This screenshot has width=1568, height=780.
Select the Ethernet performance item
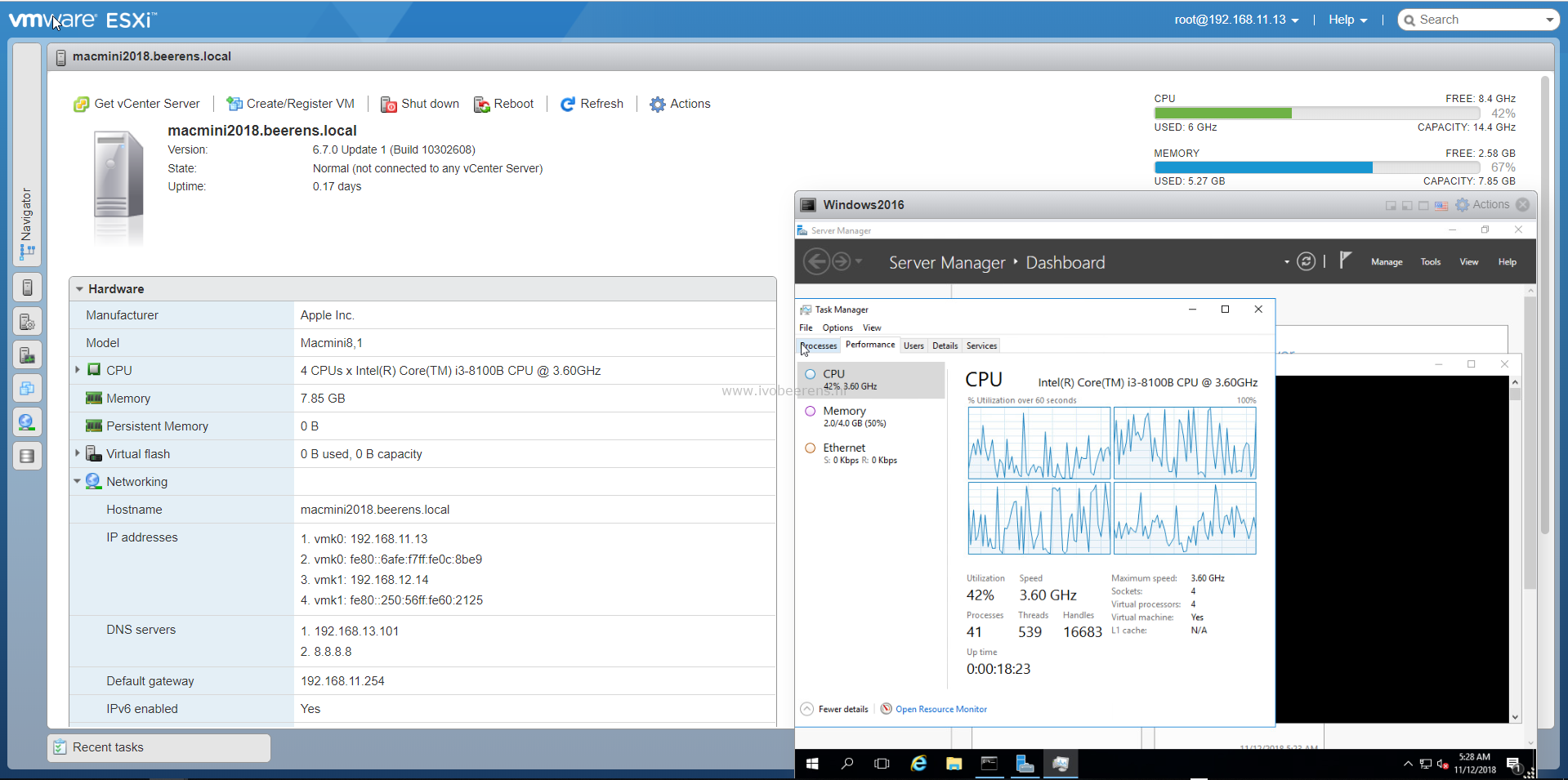coord(871,453)
